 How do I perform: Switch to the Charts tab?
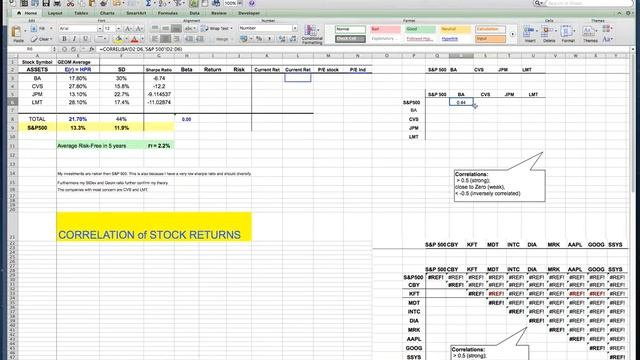[x=107, y=13]
